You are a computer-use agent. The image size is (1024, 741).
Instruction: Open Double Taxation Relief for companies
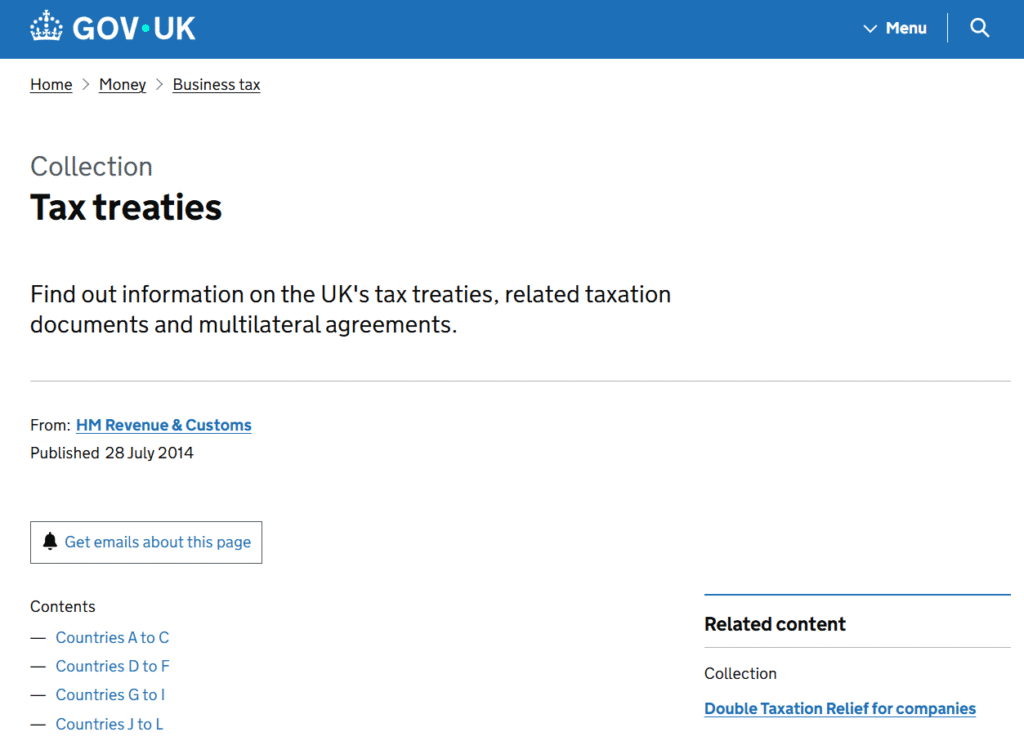840,709
